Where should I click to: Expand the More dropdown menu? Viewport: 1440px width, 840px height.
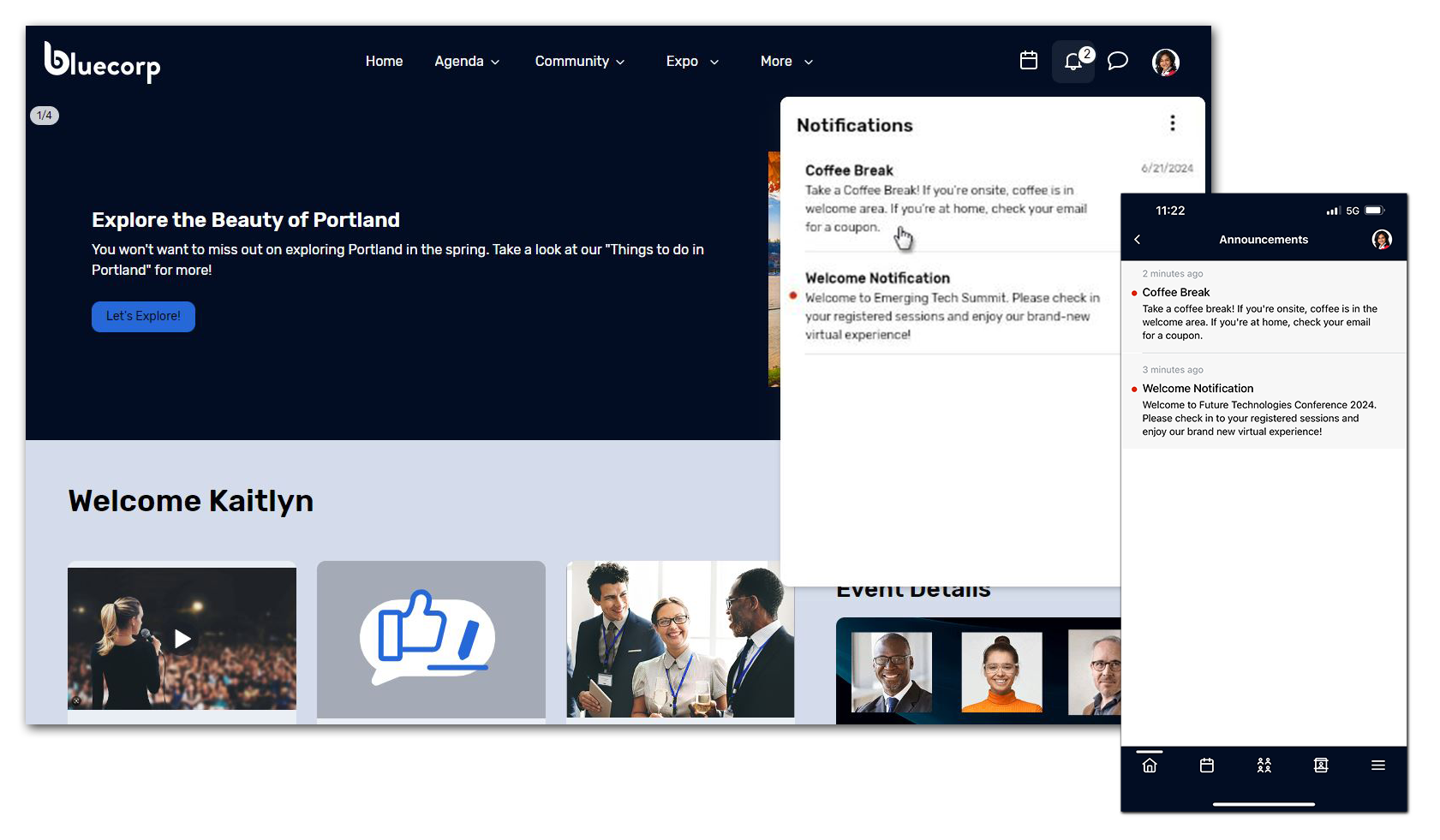[x=786, y=62]
